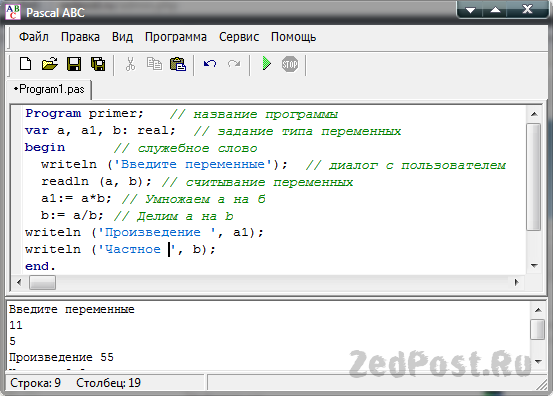The width and height of the screenshot is (553, 396).
Task: Open the Сервис menu
Action: [x=239, y=37]
